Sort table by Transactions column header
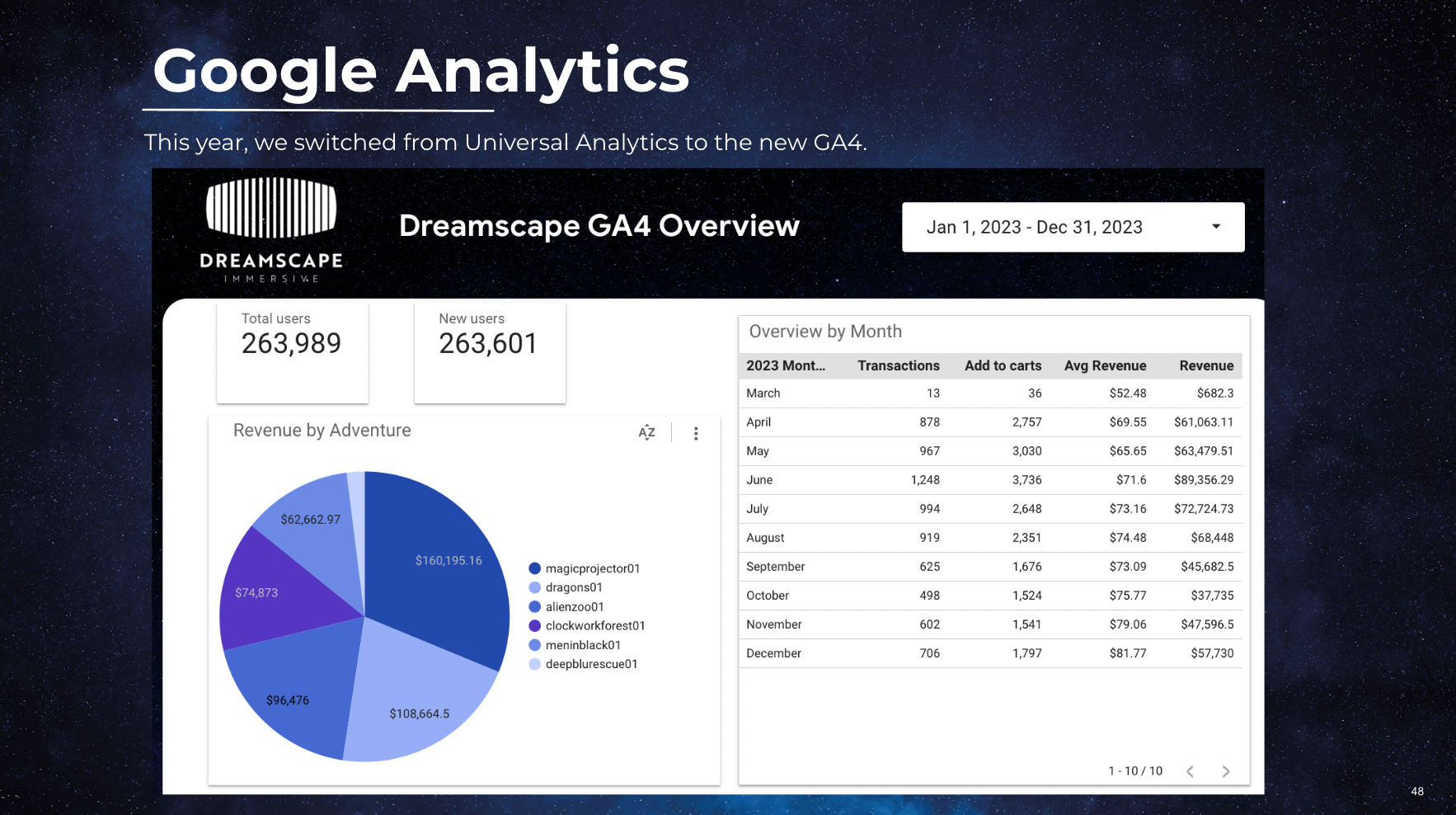Viewport: 1456px width, 815px height. pyautogui.click(x=899, y=365)
